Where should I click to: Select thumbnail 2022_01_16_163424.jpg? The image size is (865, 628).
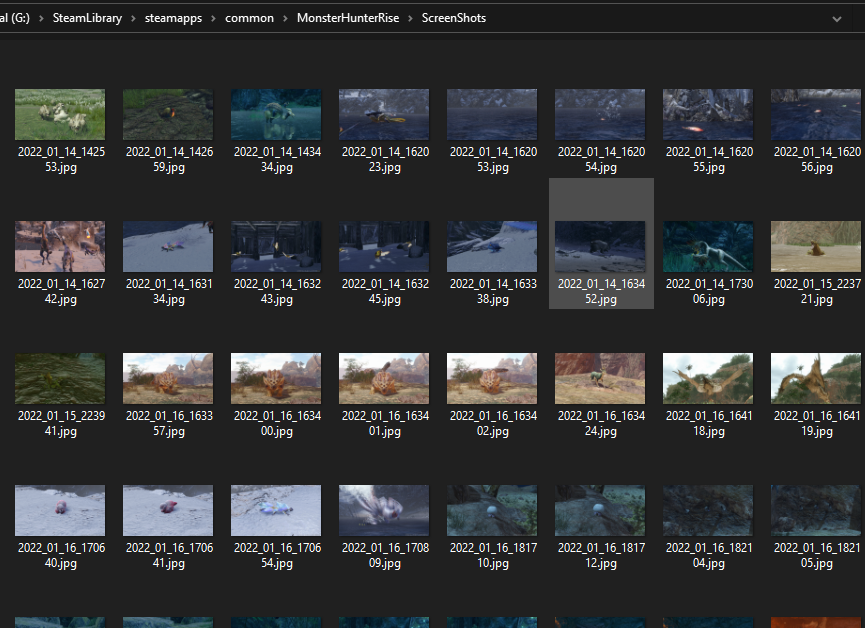point(600,378)
